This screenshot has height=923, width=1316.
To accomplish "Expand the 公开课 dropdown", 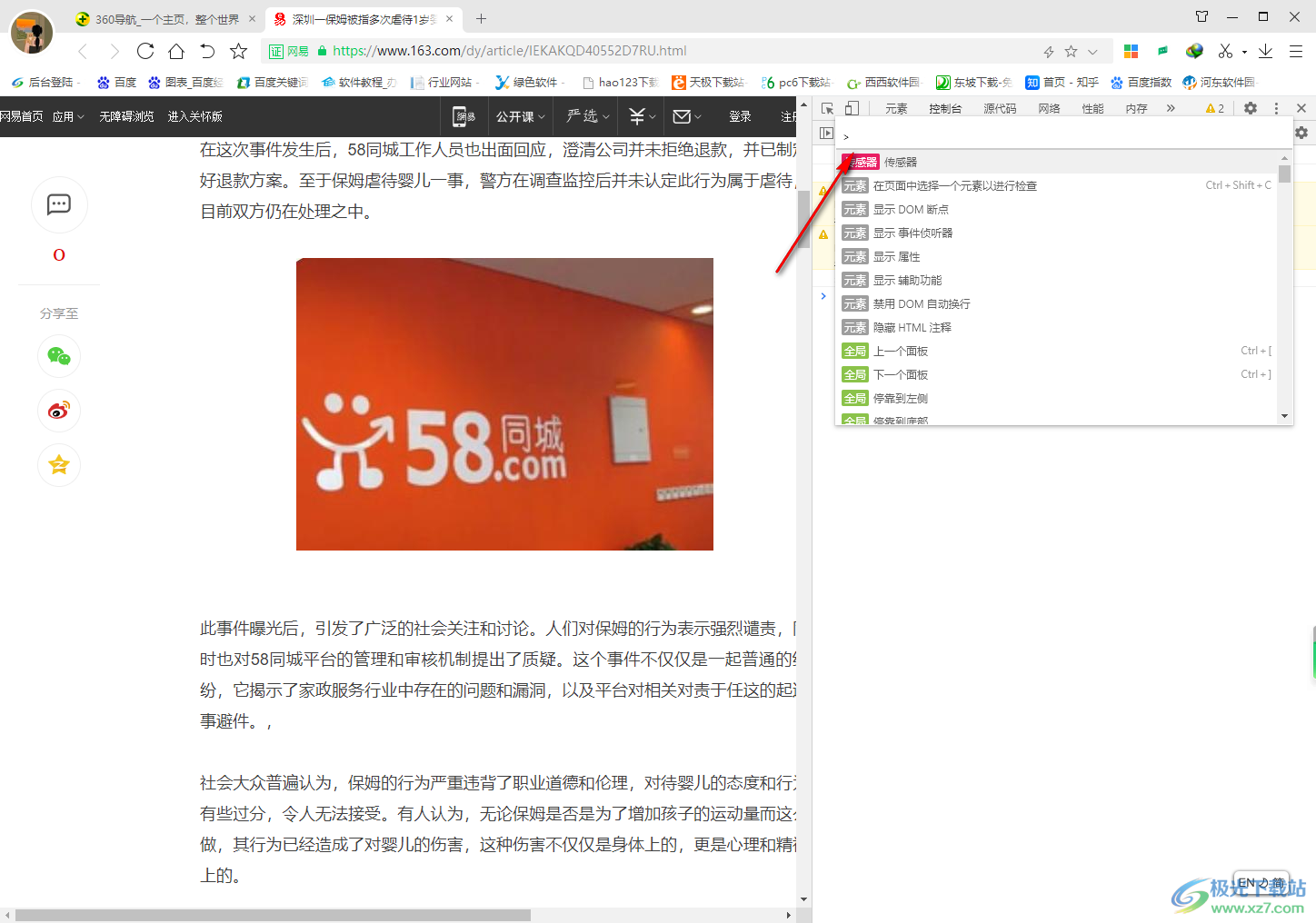I will pyautogui.click(x=521, y=116).
